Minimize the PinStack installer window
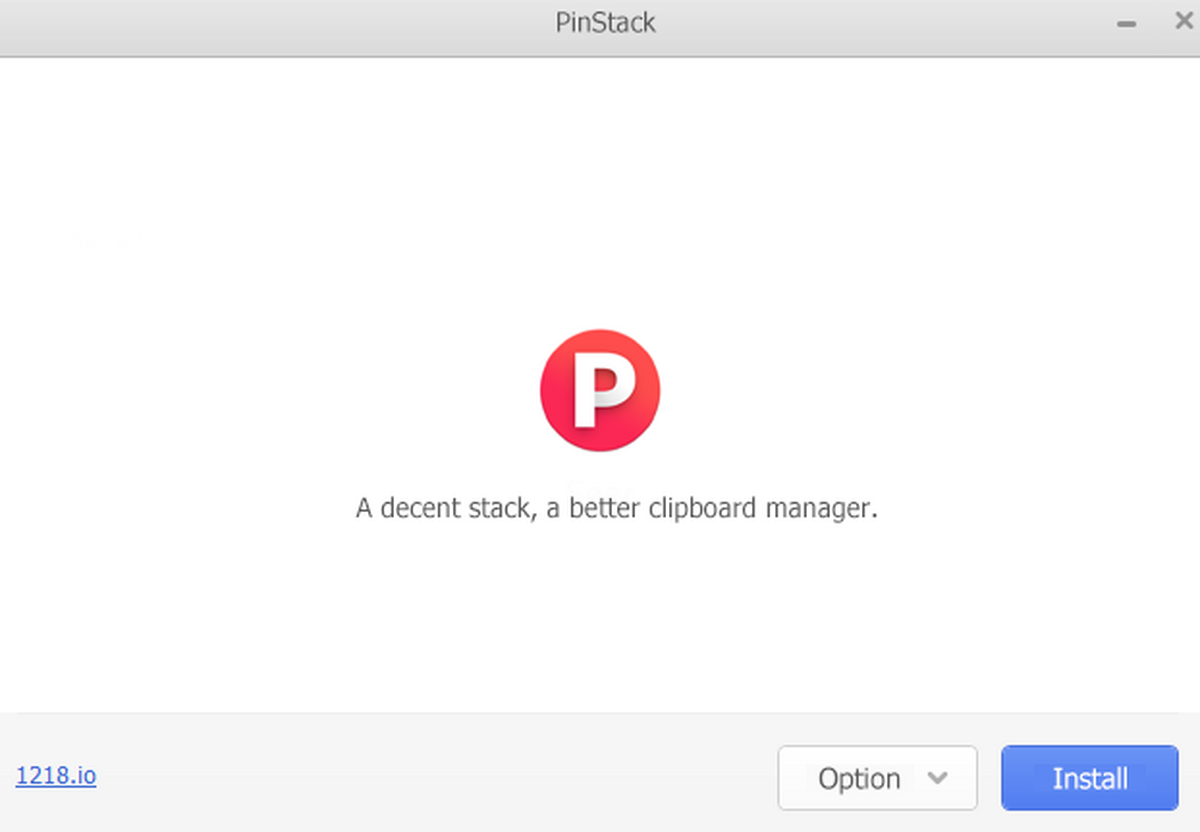 pyautogui.click(x=1127, y=23)
